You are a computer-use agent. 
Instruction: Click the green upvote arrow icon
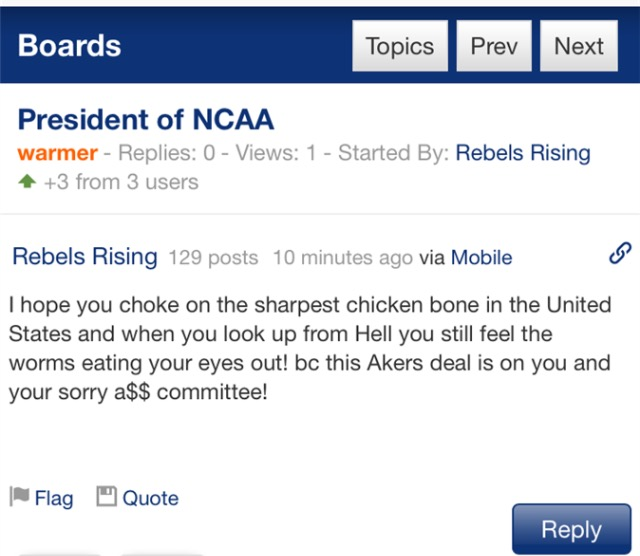coord(27,182)
